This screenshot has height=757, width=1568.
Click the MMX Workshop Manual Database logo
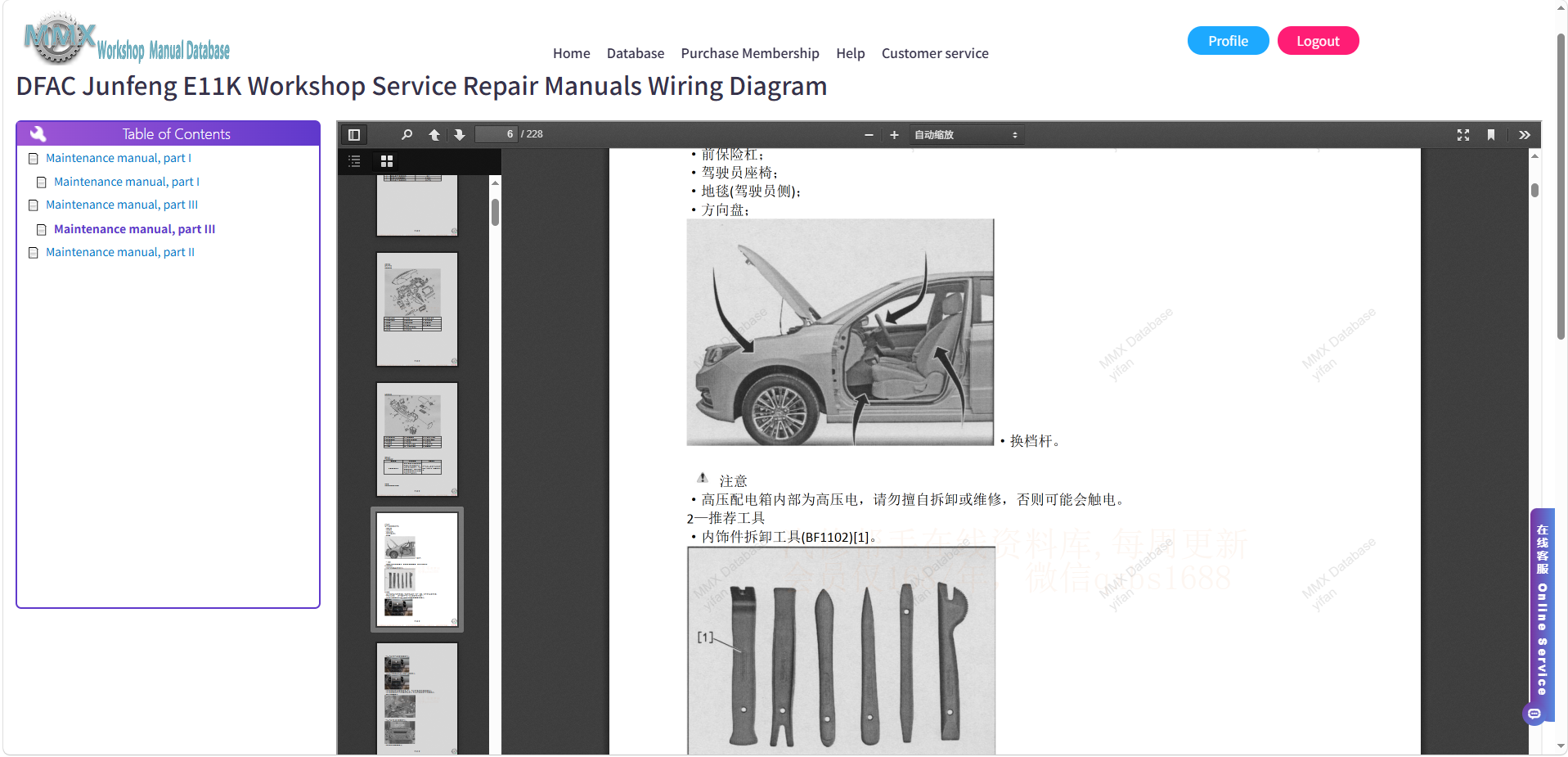coord(127,40)
